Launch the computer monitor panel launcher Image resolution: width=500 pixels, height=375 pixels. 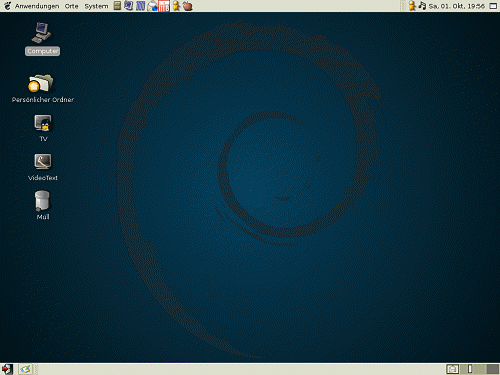[x=128, y=5]
